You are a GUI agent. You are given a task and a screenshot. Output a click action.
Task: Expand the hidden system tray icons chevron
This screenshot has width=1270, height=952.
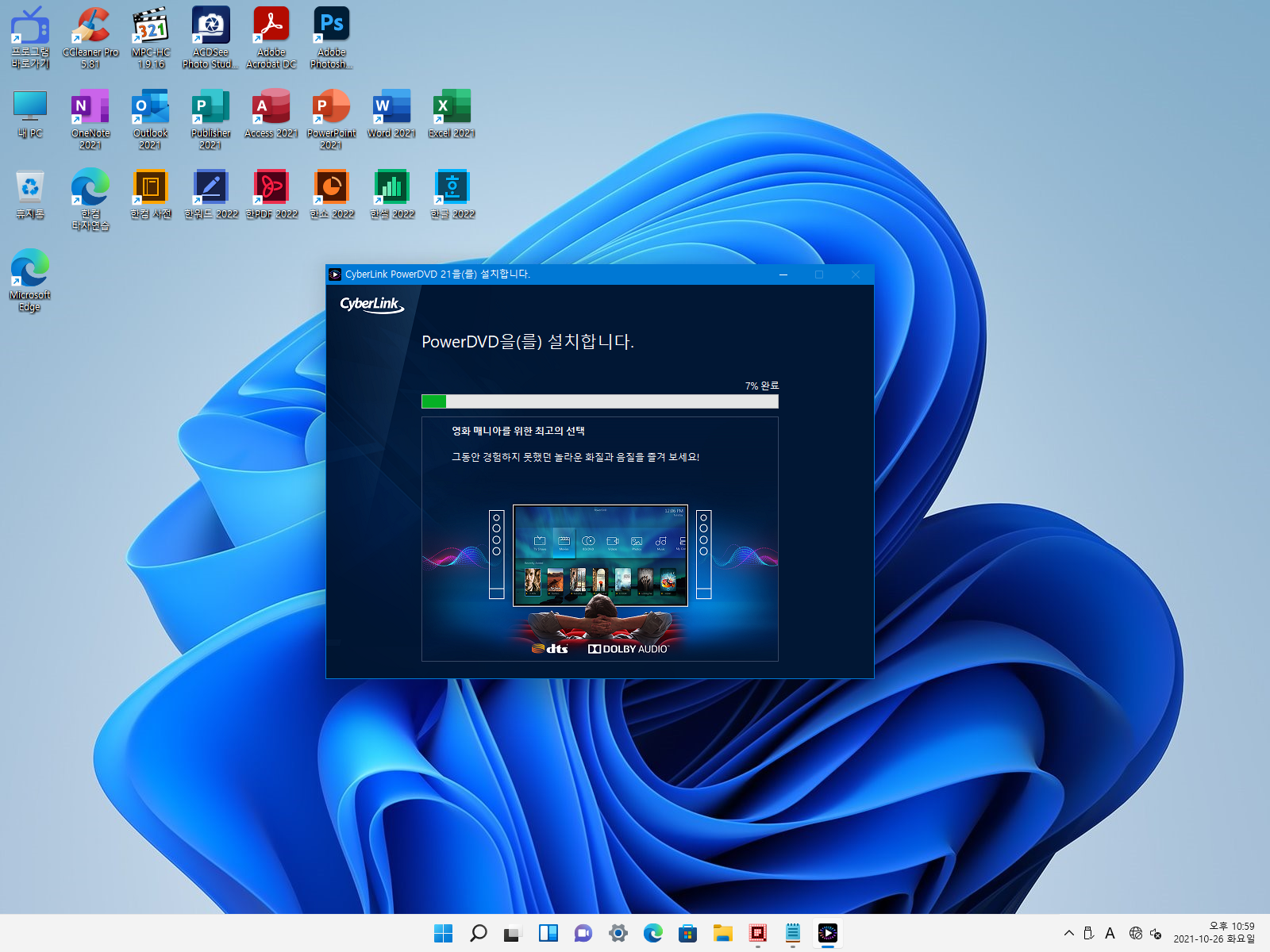click(x=1069, y=934)
